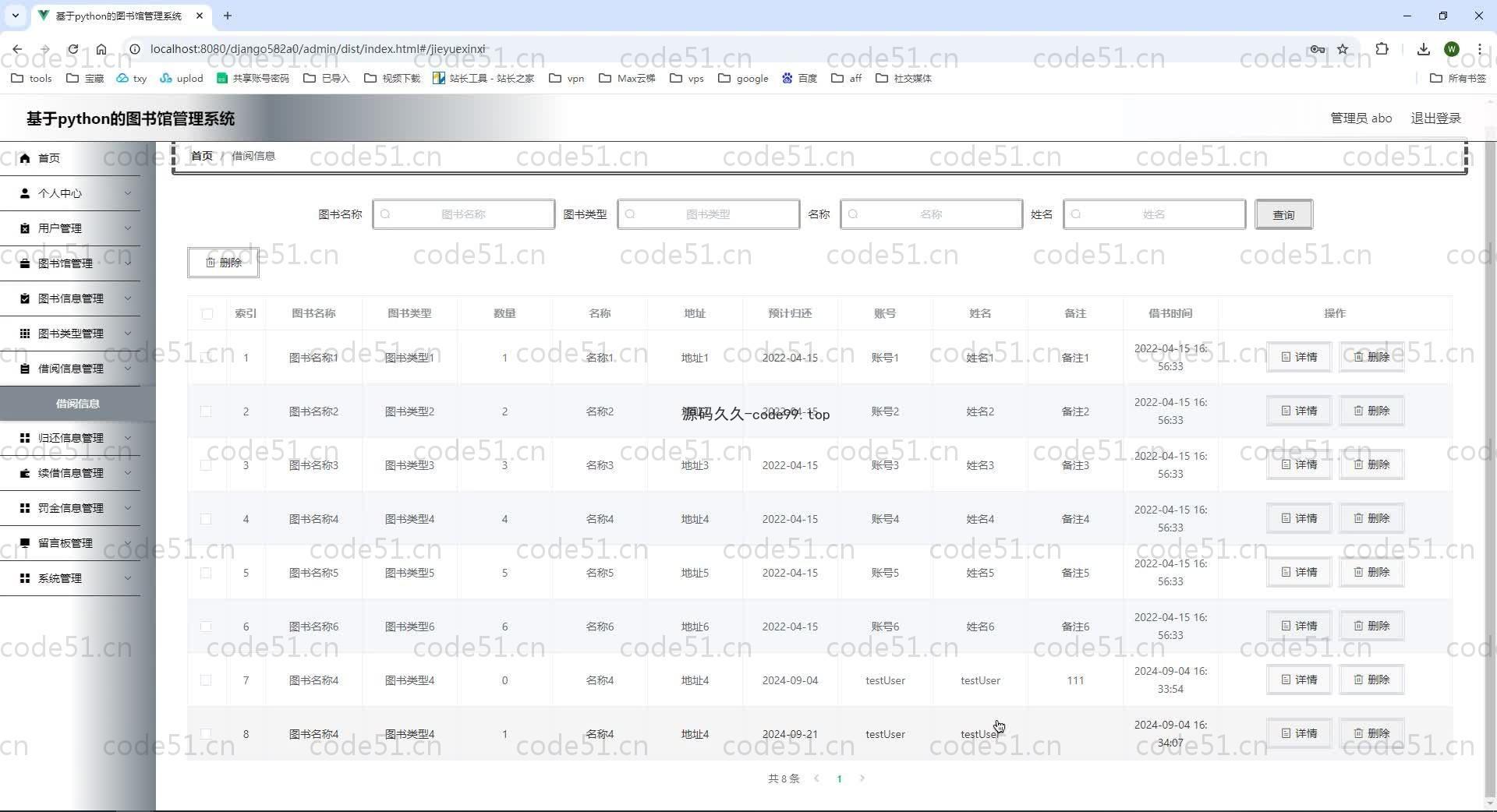Expand the 图书馆管理 menu chevron

click(x=128, y=263)
